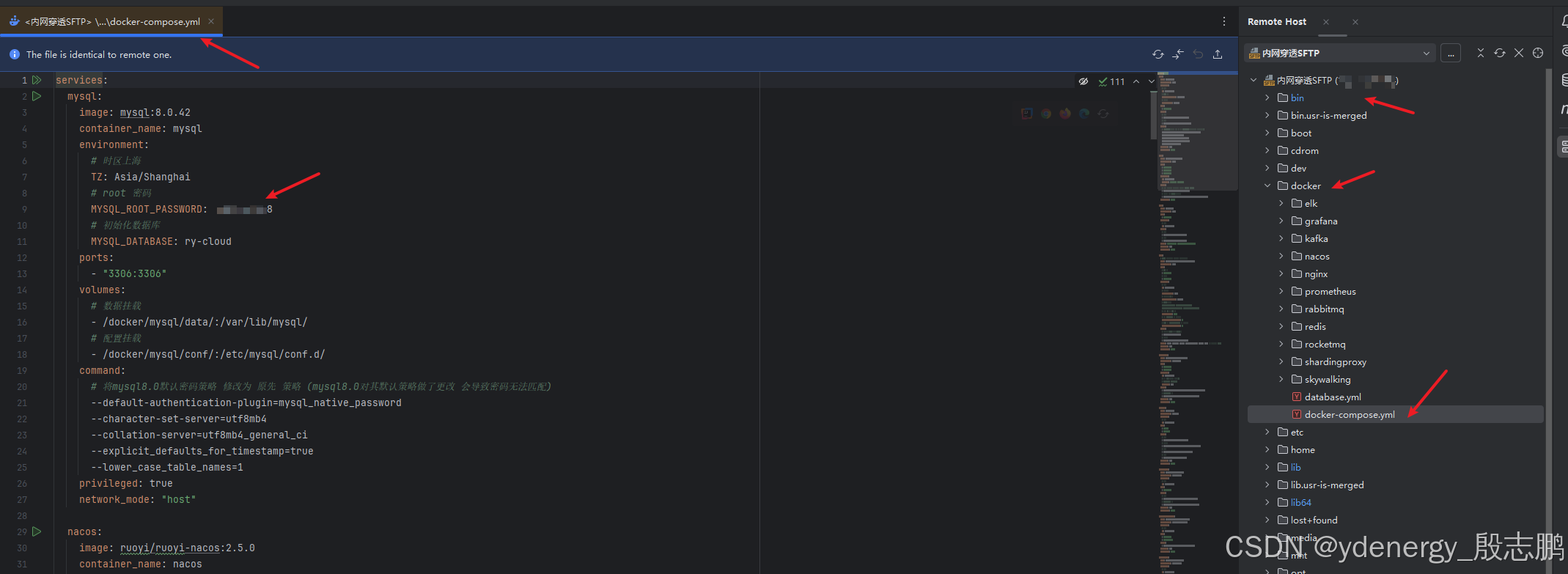Collapse all nodes in Remote Host panel

coord(1481,53)
